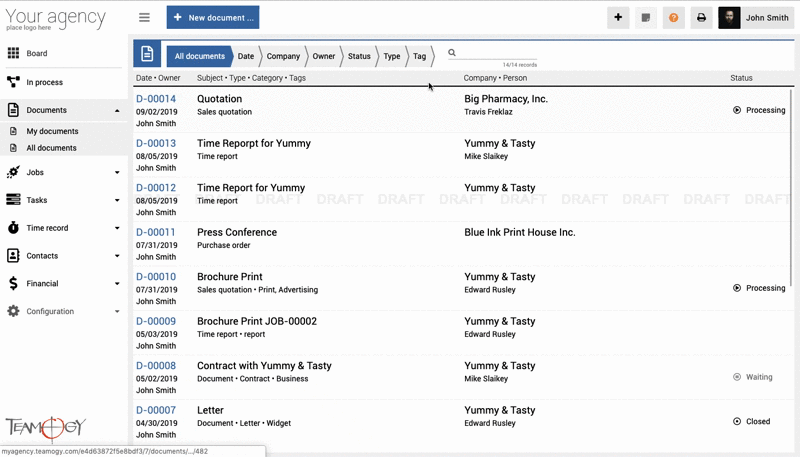This screenshot has width=800, height=457.
Task: Click the Company • Person column header
Action: [495, 78]
